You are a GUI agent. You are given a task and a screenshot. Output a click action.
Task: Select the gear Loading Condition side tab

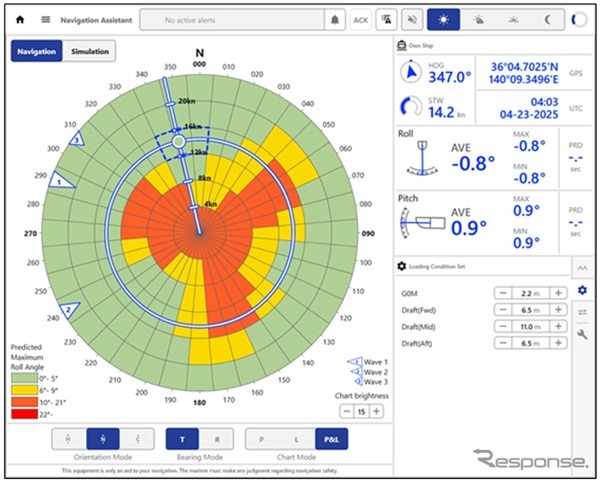(582, 290)
